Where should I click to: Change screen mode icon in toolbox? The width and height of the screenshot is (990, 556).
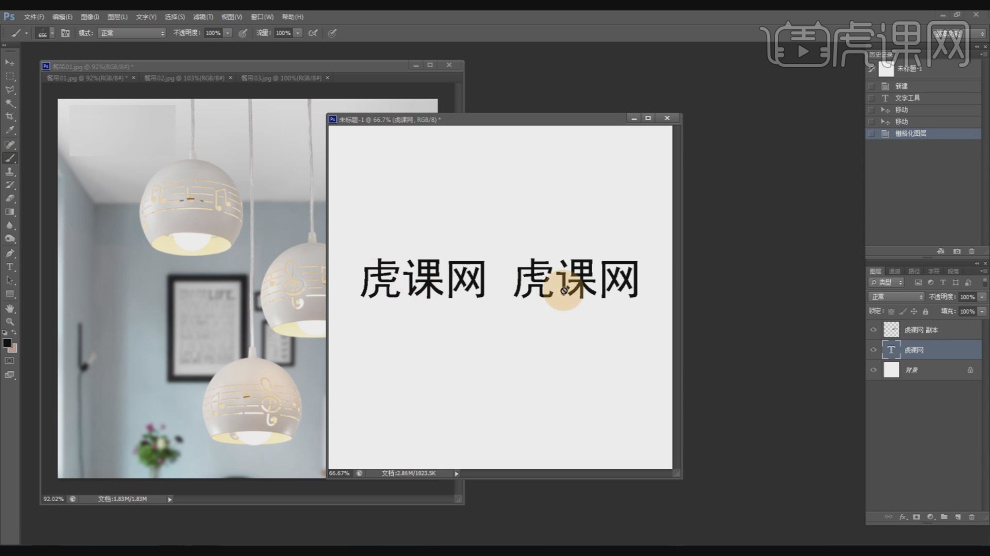(9, 375)
